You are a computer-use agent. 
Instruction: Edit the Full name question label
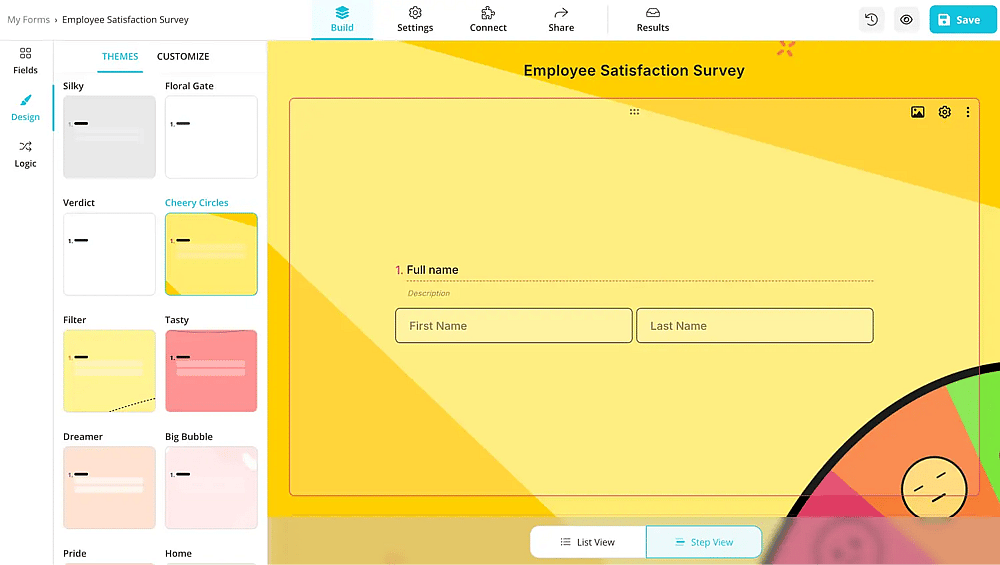point(432,270)
